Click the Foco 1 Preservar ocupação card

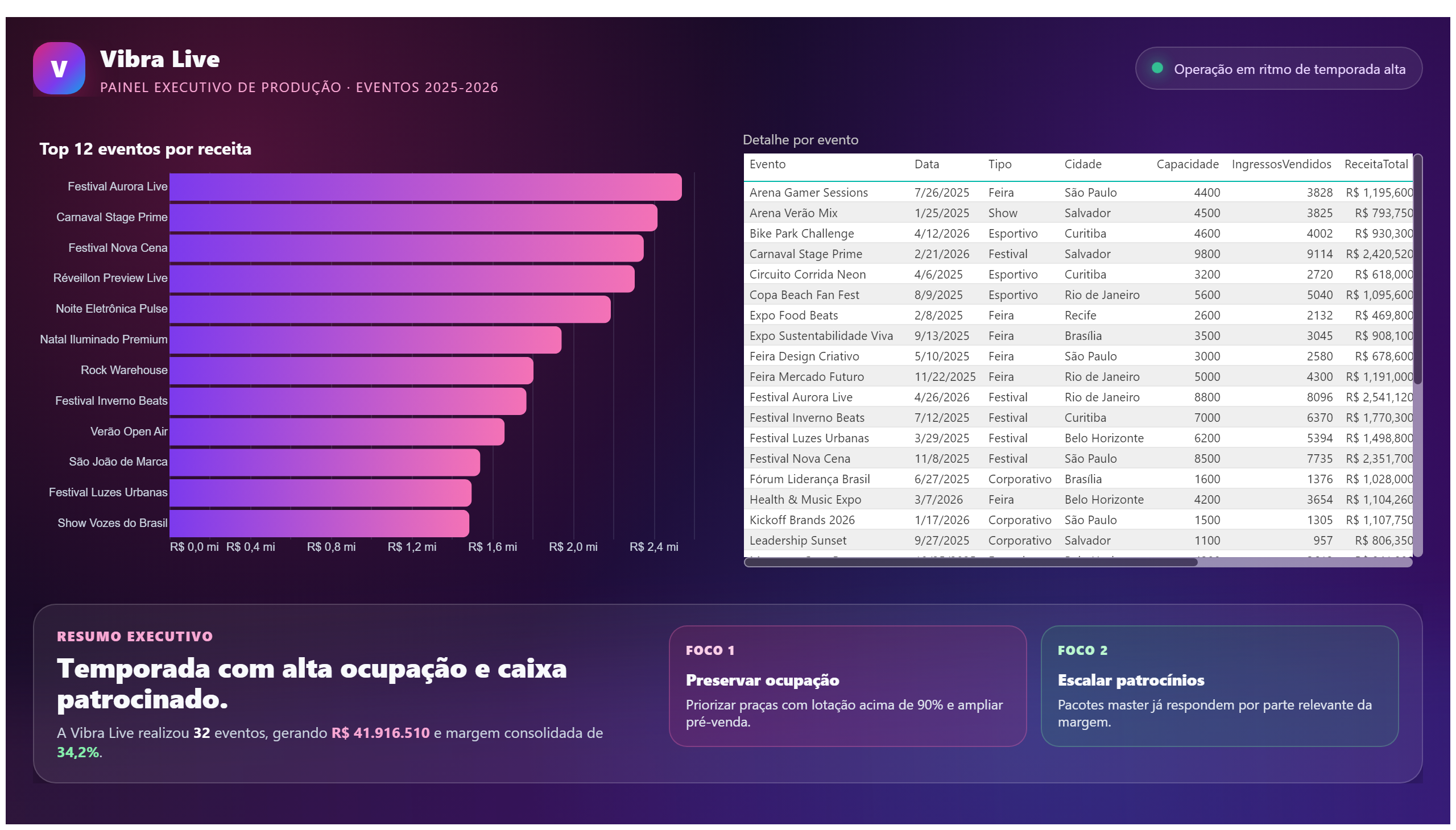coord(847,686)
